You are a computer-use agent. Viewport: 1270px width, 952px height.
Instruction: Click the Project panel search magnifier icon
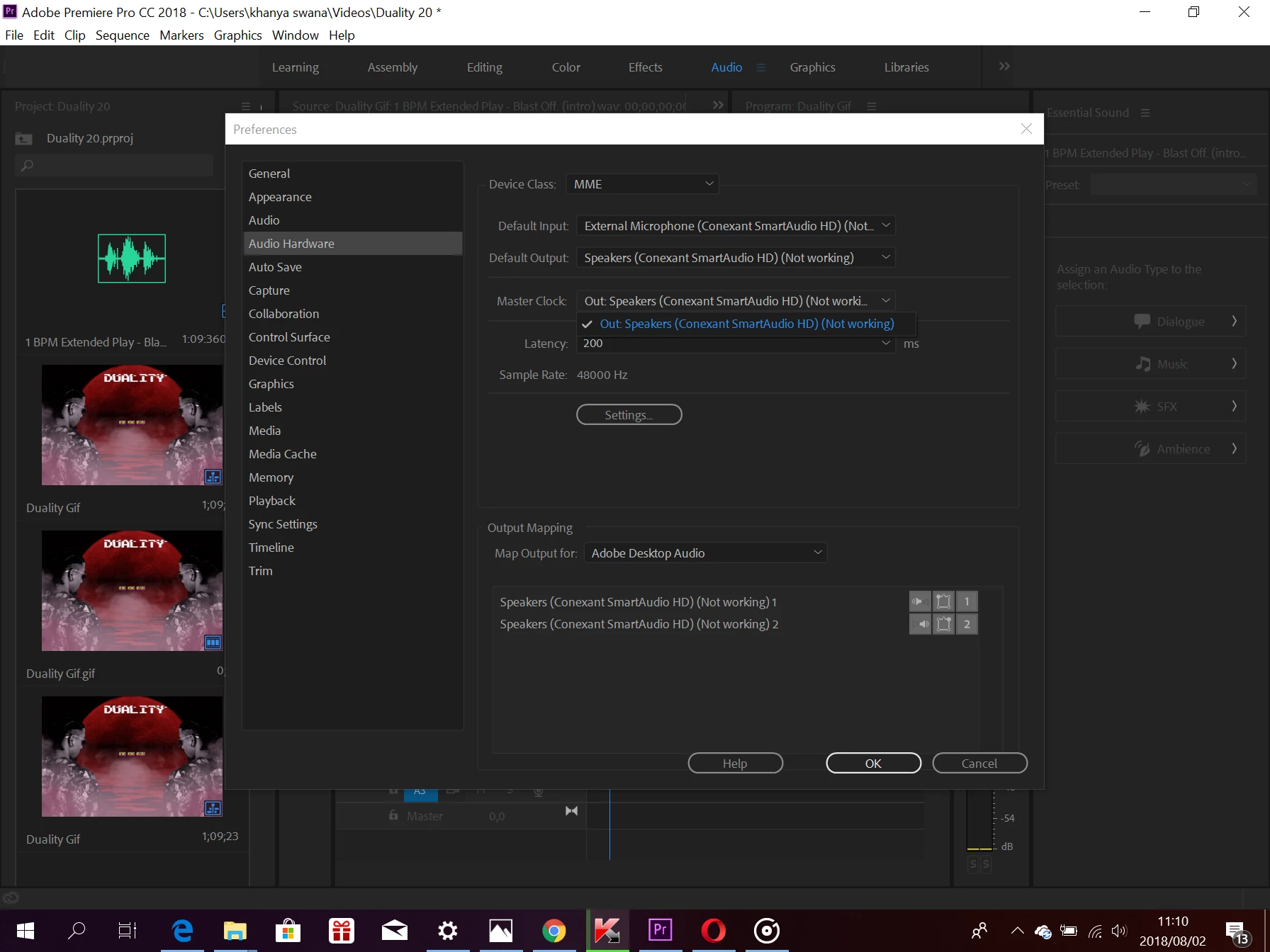27,166
